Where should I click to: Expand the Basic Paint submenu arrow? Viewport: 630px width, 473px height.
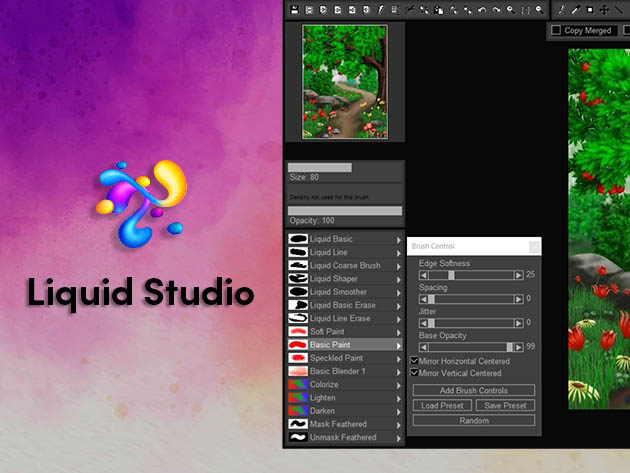(x=399, y=346)
